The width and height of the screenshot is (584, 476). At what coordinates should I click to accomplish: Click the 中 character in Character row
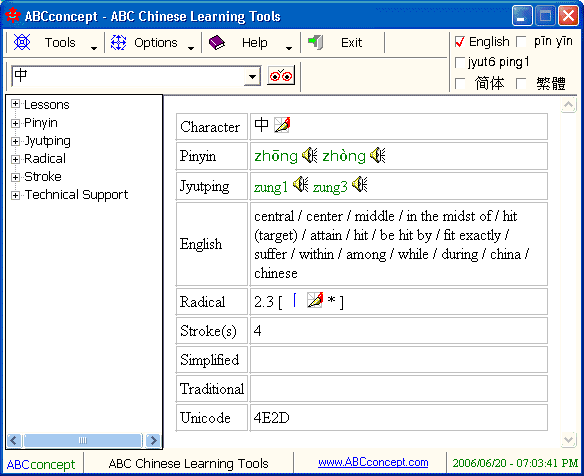click(x=261, y=125)
